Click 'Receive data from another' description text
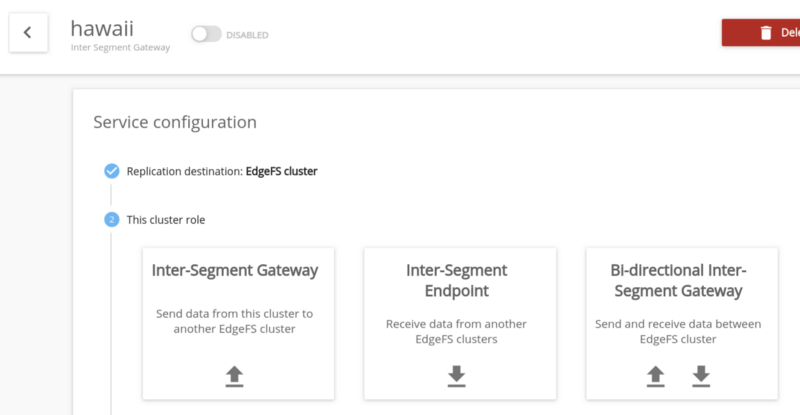Image resolution: width=800 pixels, height=415 pixels. click(456, 331)
